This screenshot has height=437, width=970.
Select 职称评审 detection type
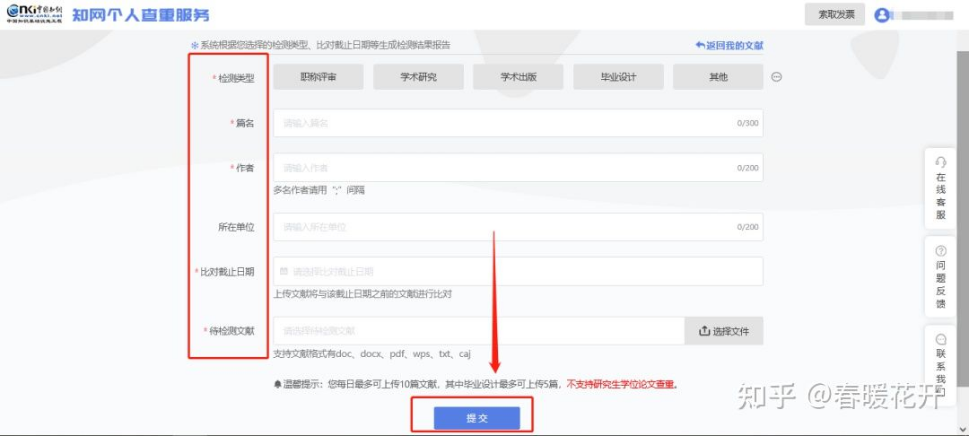point(318,77)
